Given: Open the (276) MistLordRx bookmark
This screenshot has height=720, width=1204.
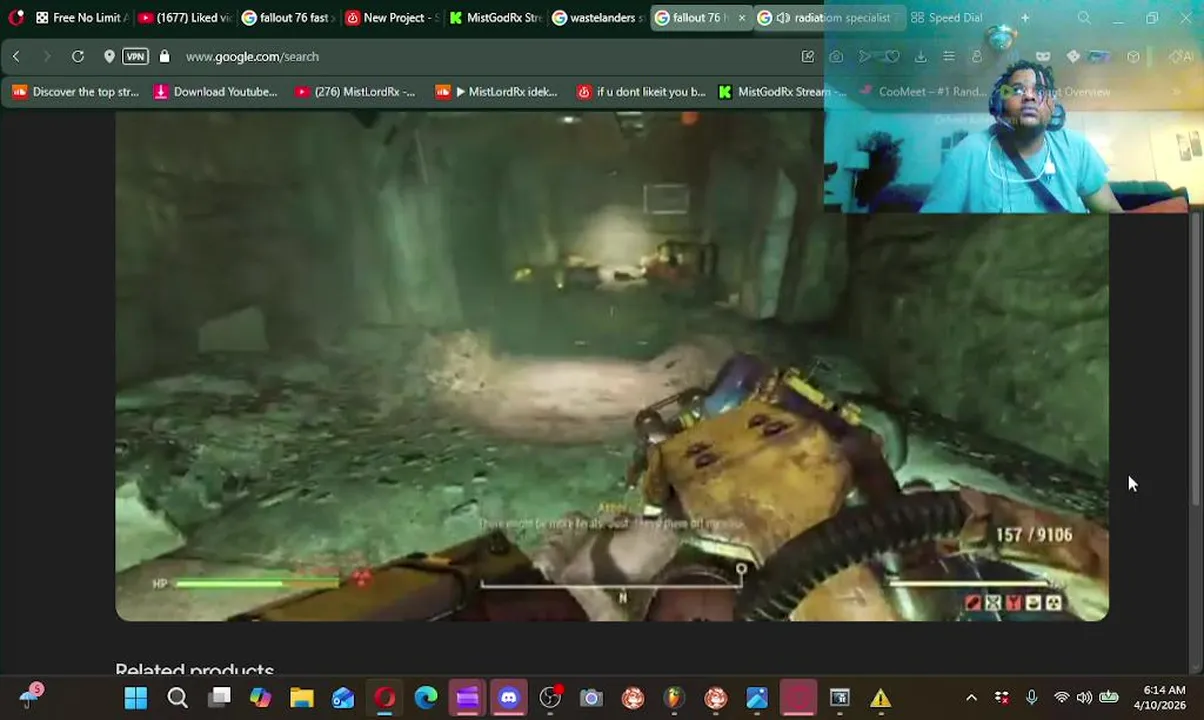Looking at the screenshot, I should coord(355,92).
